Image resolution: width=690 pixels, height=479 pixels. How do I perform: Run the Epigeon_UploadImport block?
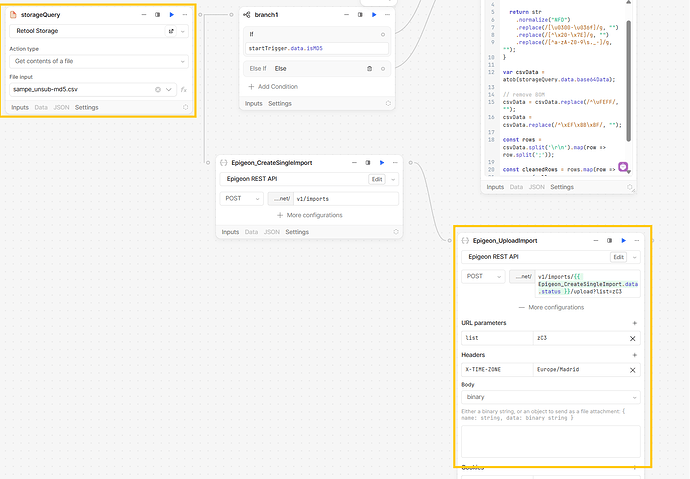[x=624, y=241]
